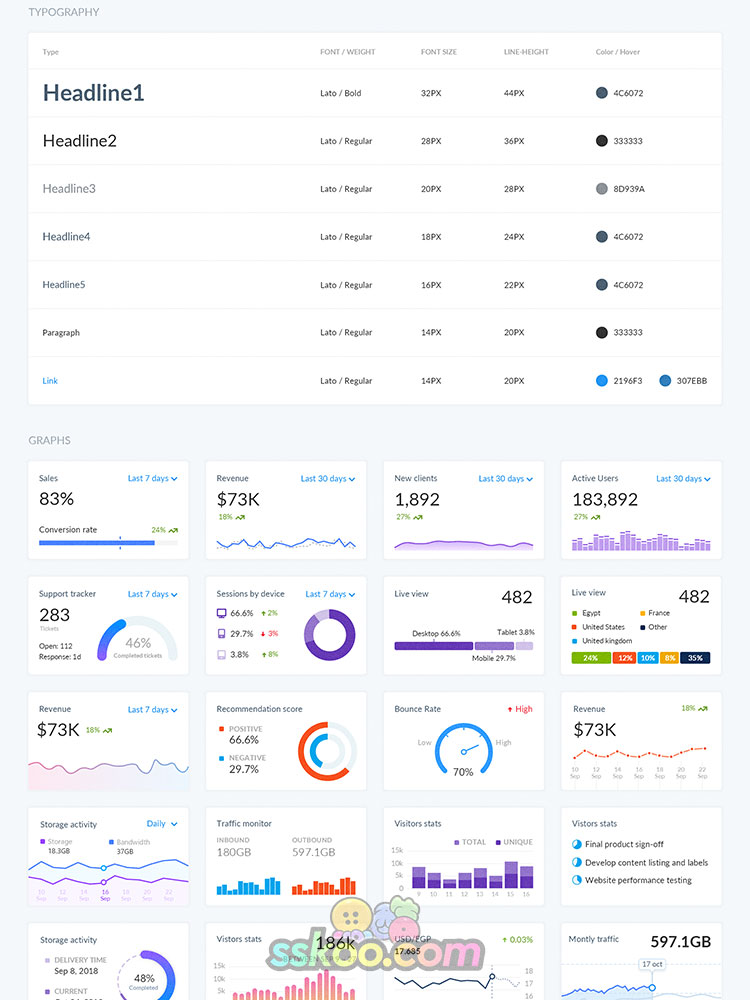Screen dimensions: 750x1000
Task: Click the trend arrow beside 27% under 1,892
Action: click(x=418, y=517)
